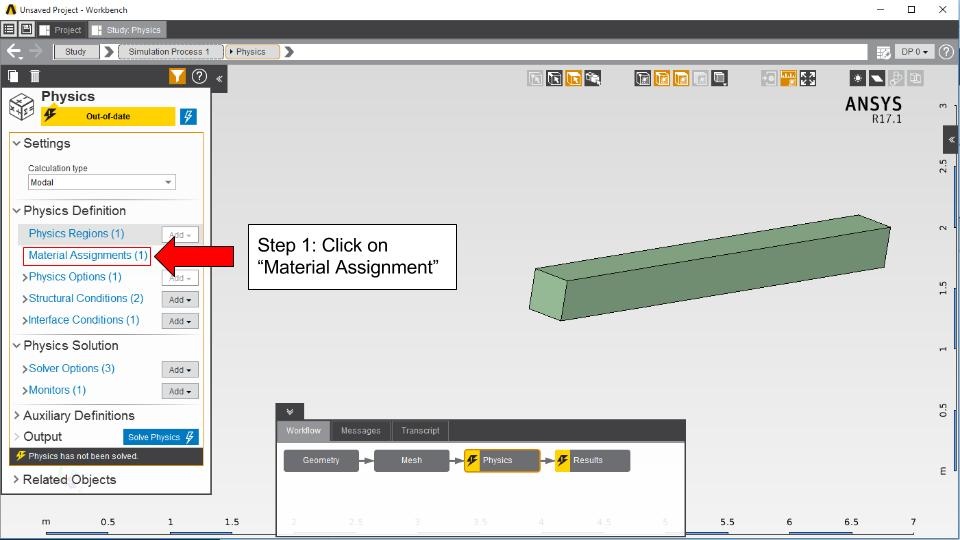960x540 pixels.
Task: Click the Physics breadcrumb
Action: (x=252, y=52)
